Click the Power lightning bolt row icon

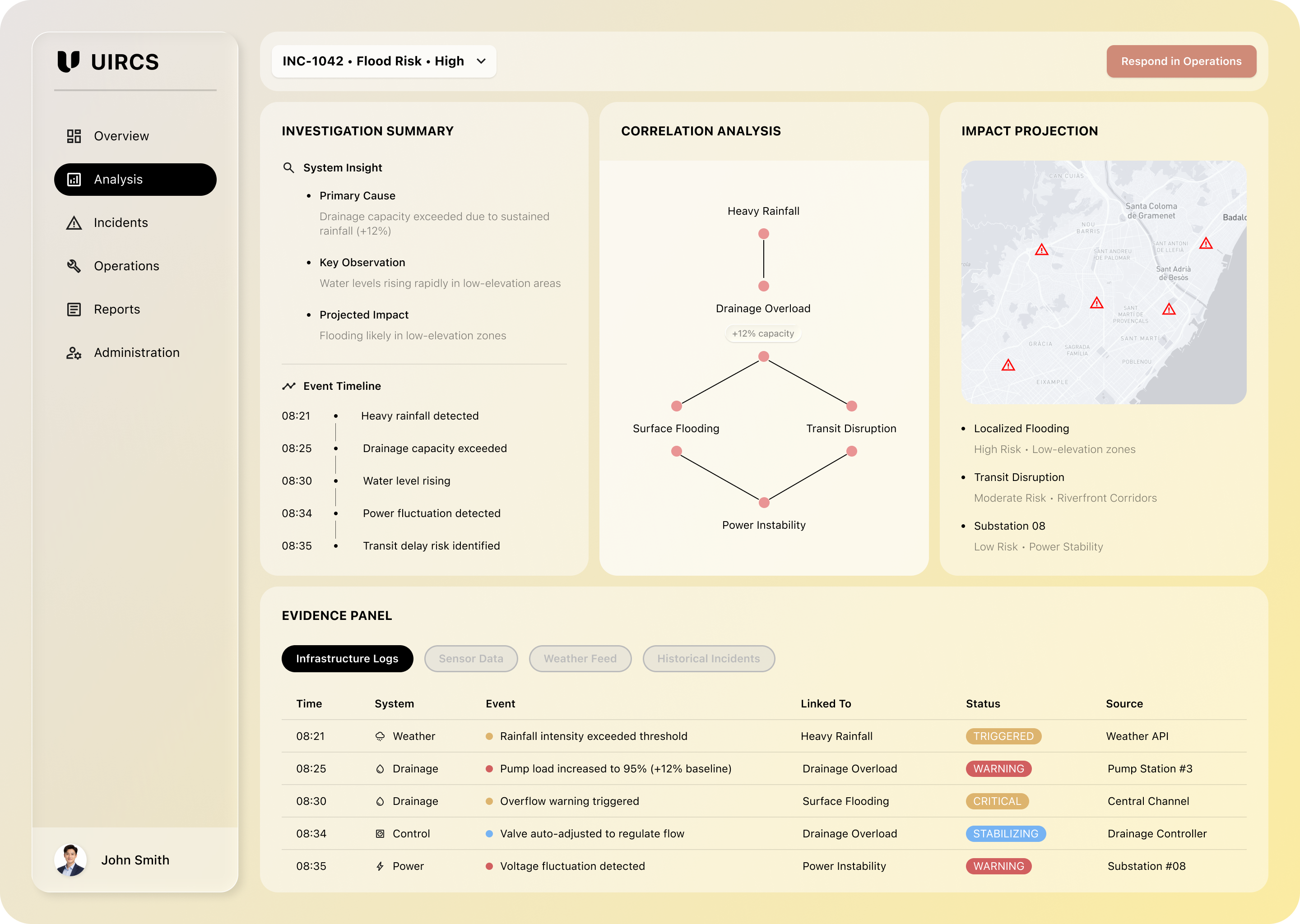(380, 866)
